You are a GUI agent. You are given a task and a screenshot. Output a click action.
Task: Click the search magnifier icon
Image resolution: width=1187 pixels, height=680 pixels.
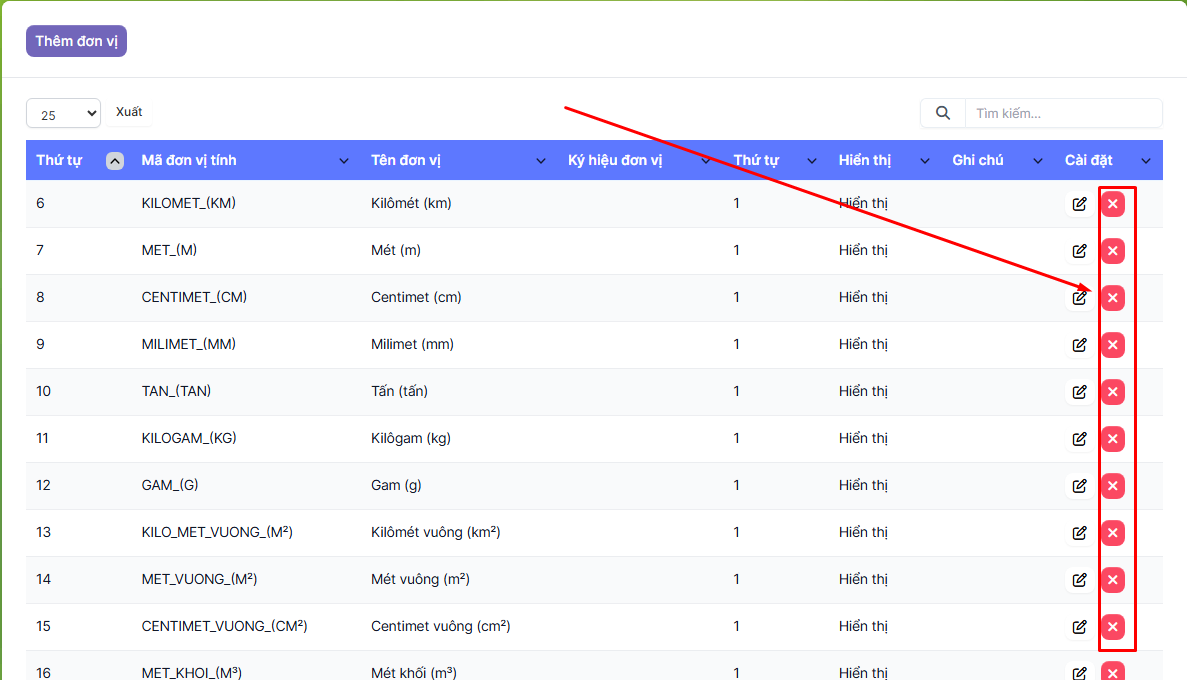point(942,113)
